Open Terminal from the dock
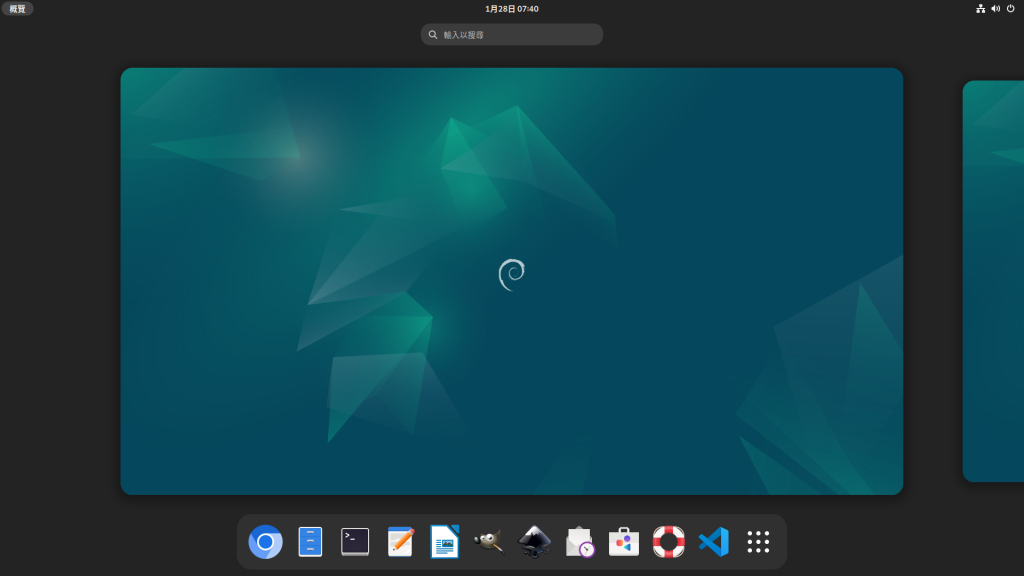This screenshot has height=576, width=1024. pyautogui.click(x=355, y=542)
